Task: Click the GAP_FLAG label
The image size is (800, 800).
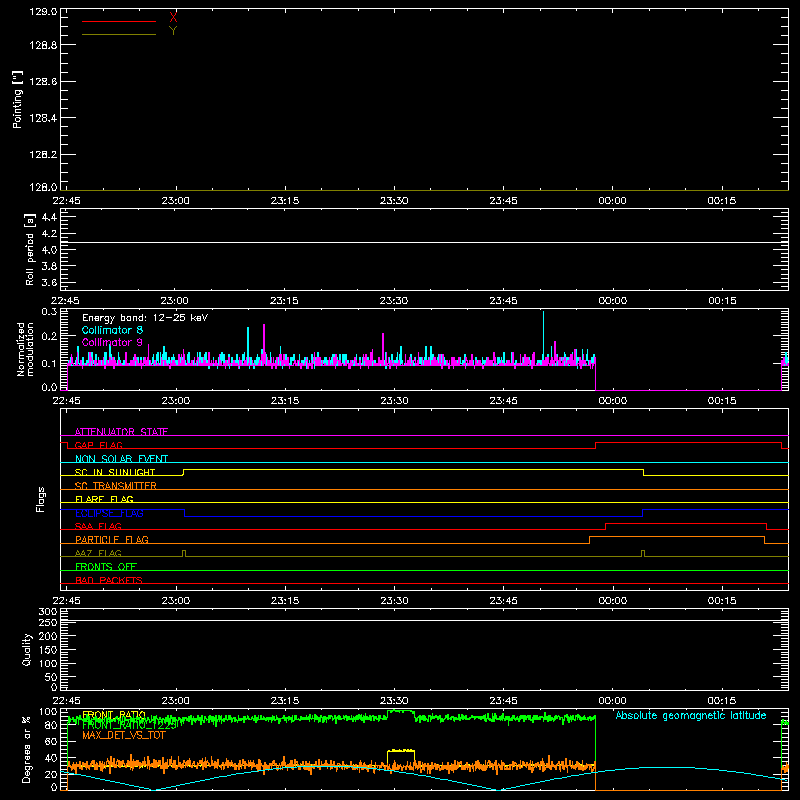Action: (98, 445)
